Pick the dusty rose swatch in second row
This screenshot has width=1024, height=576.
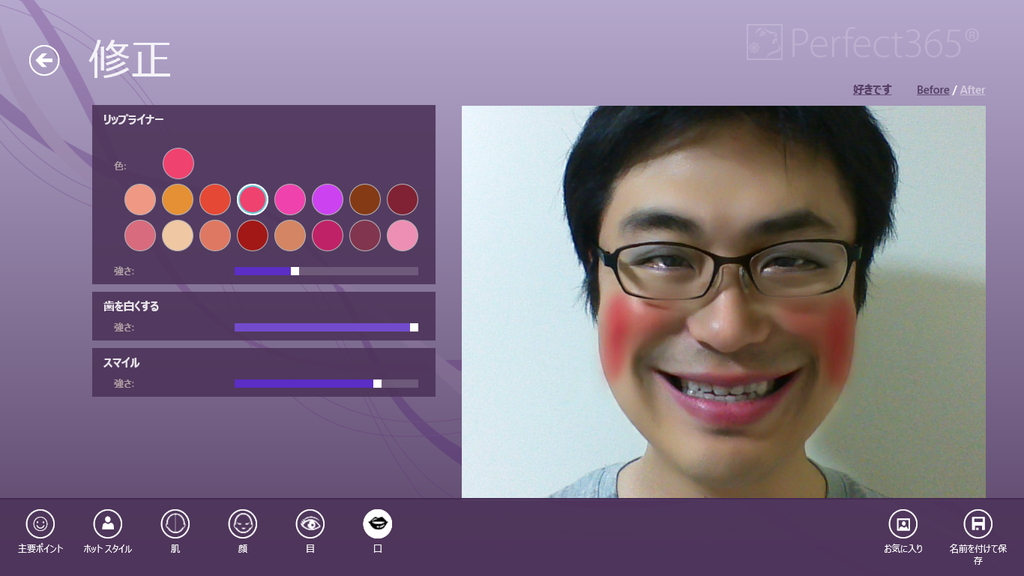pos(140,235)
